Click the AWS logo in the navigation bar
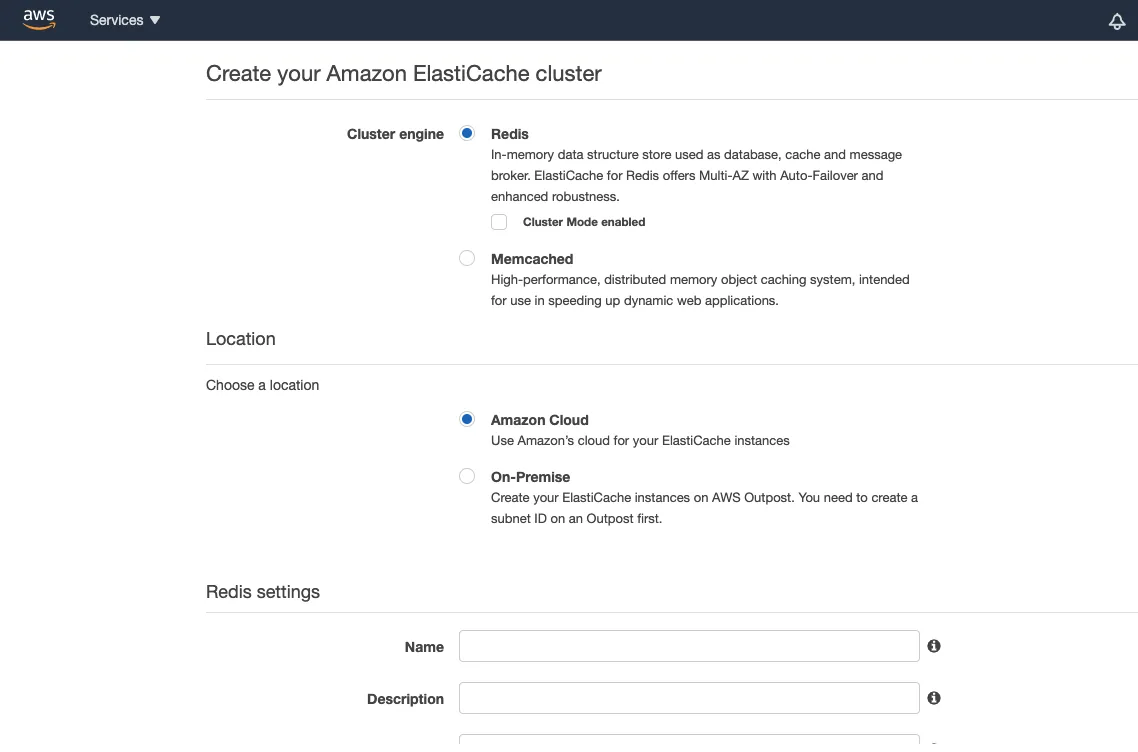The image size is (1138, 752). click(x=38, y=19)
